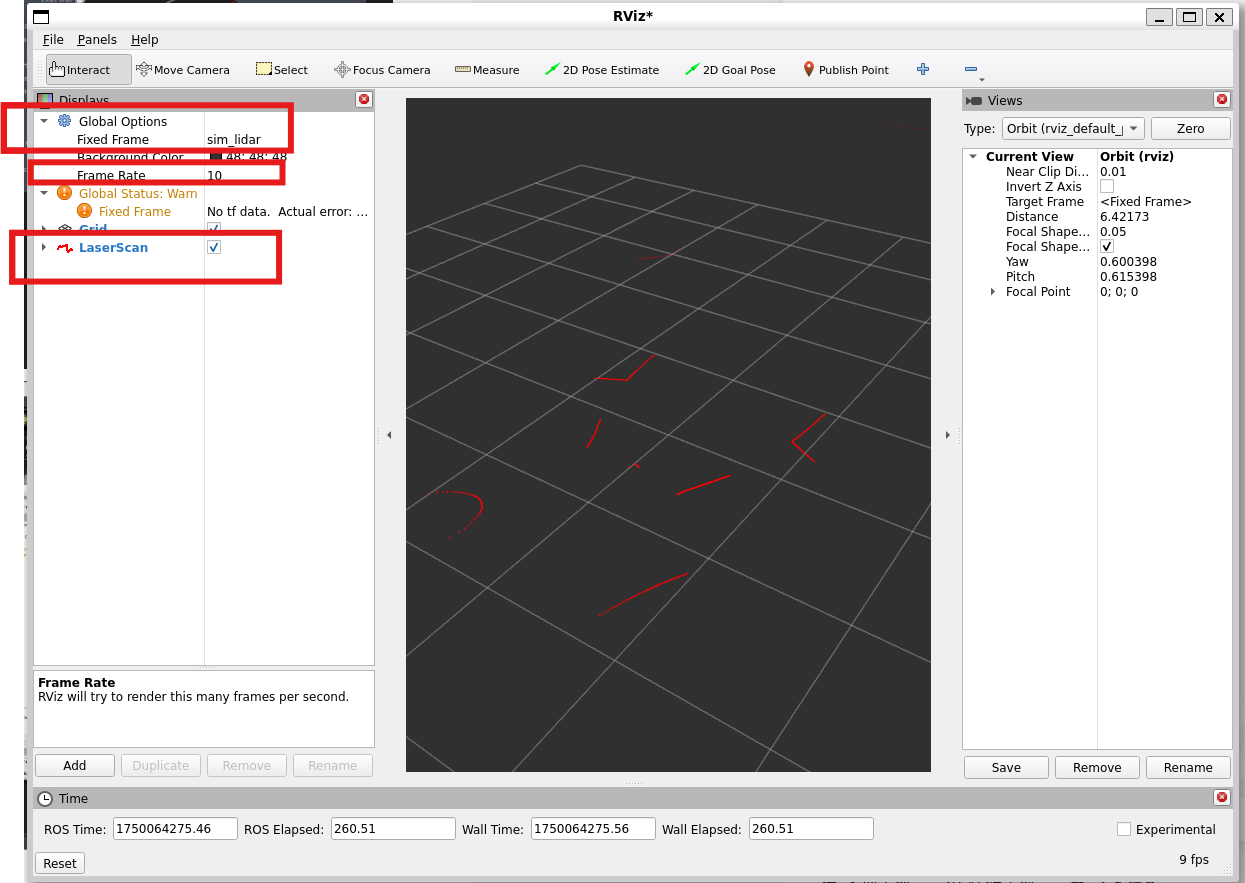Screen dimensions: 1245x883
Task: Activate the Move Camera tool
Action: pos(183,69)
